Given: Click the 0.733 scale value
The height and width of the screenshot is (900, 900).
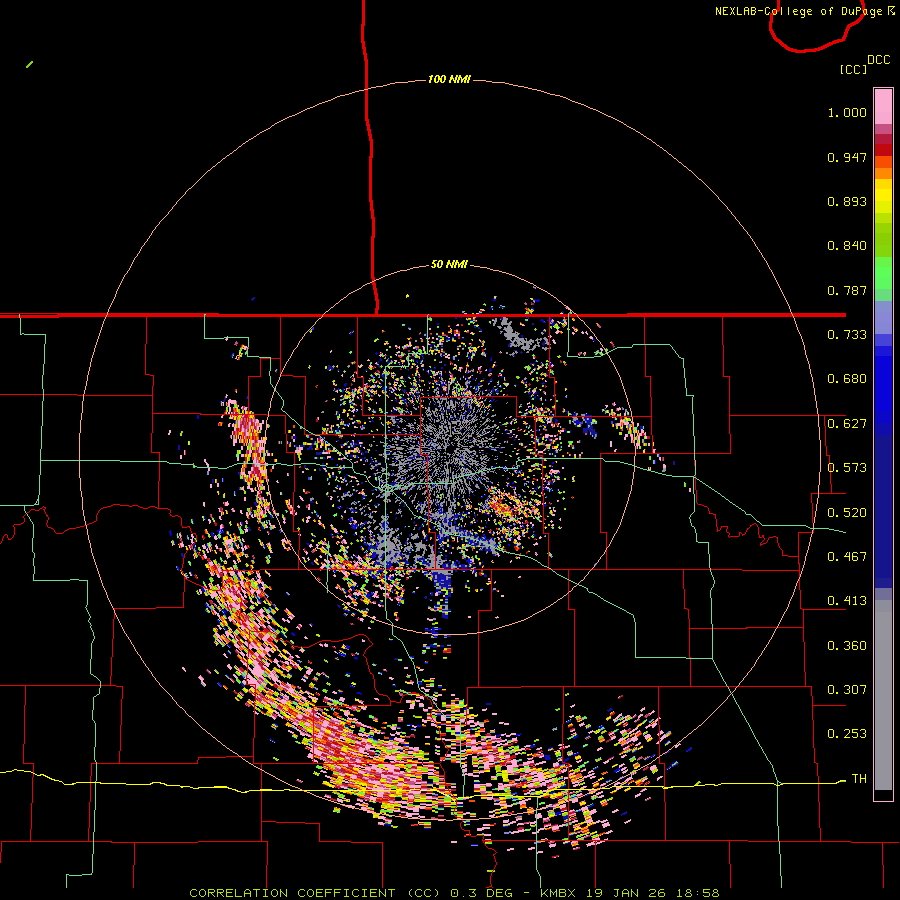Looking at the screenshot, I should click(x=847, y=335).
